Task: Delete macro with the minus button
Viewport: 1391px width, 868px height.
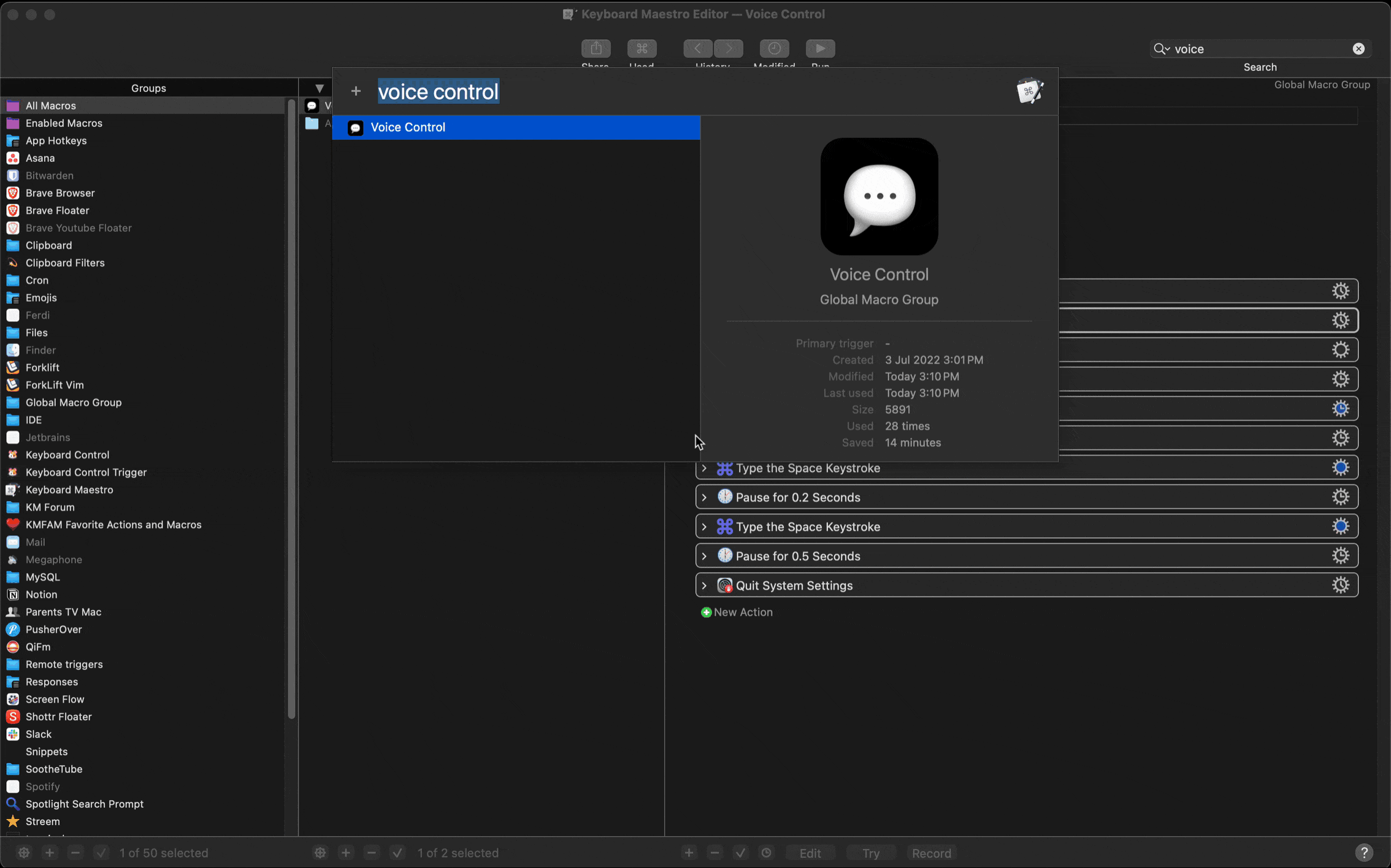Action: pyautogui.click(x=372, y=853)
